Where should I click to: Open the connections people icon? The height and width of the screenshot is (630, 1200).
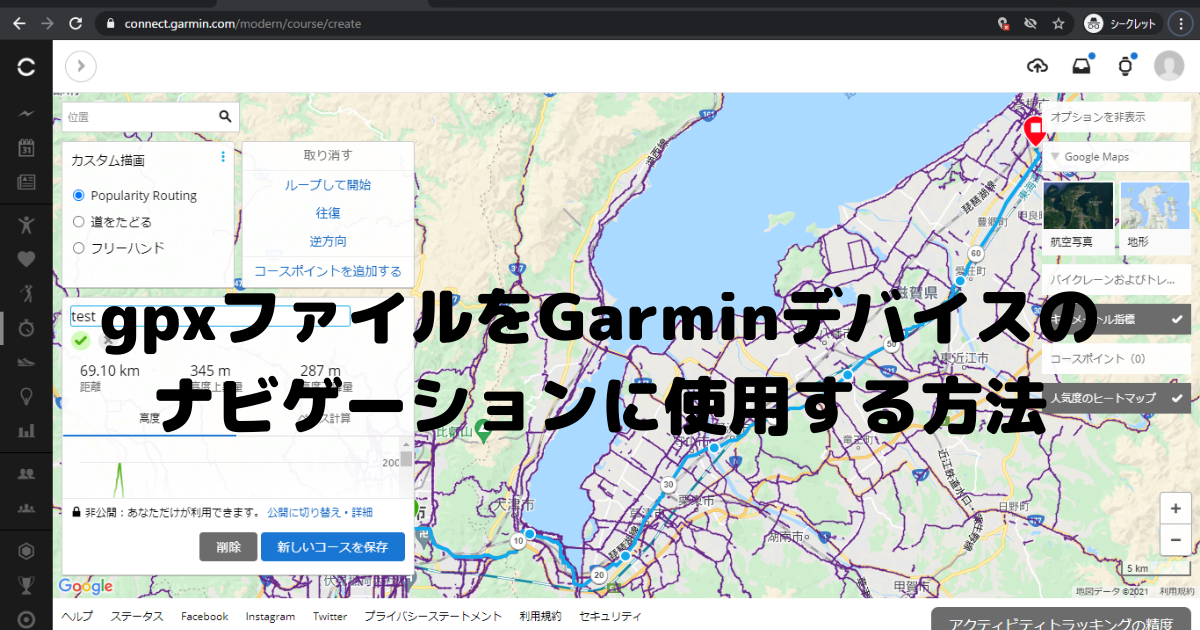pyautogui.click(x=27, y=473)
